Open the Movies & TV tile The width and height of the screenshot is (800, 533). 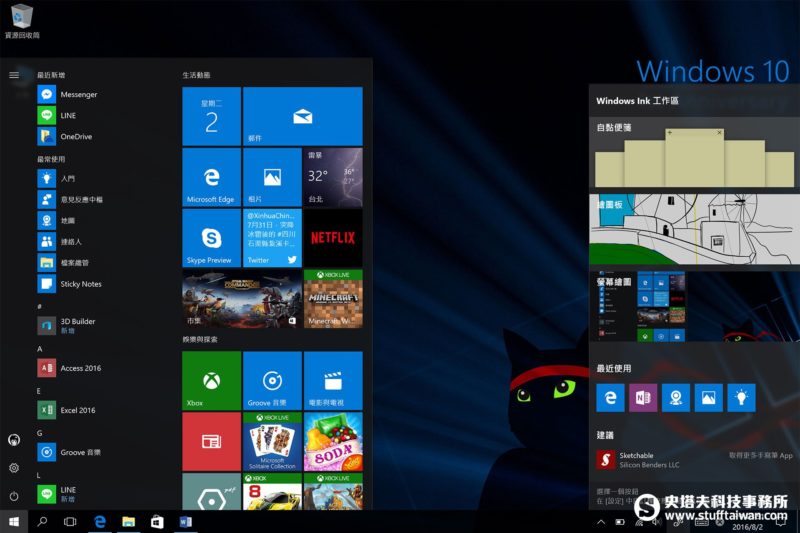(x=333, y=380)
